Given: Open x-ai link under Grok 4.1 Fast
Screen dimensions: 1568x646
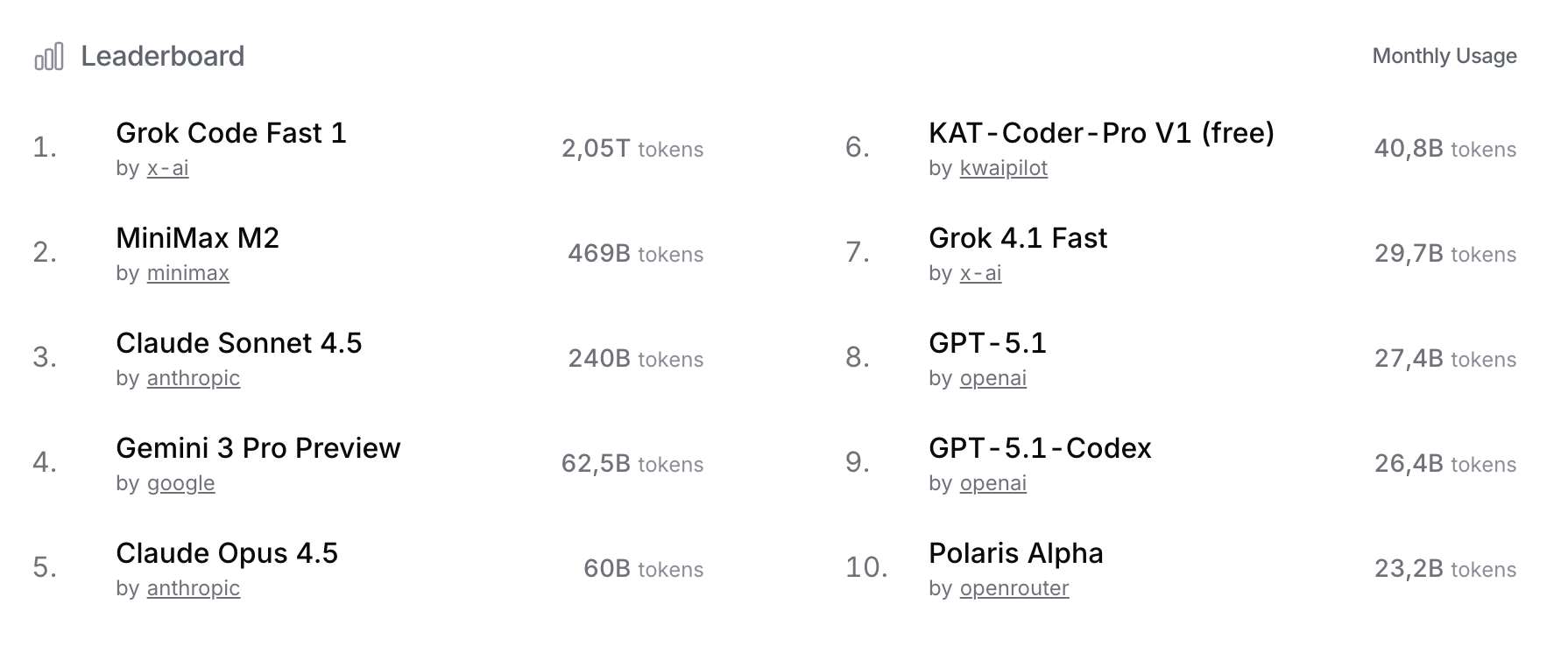Looking at the screenshot, I should (x=980, y=273).
